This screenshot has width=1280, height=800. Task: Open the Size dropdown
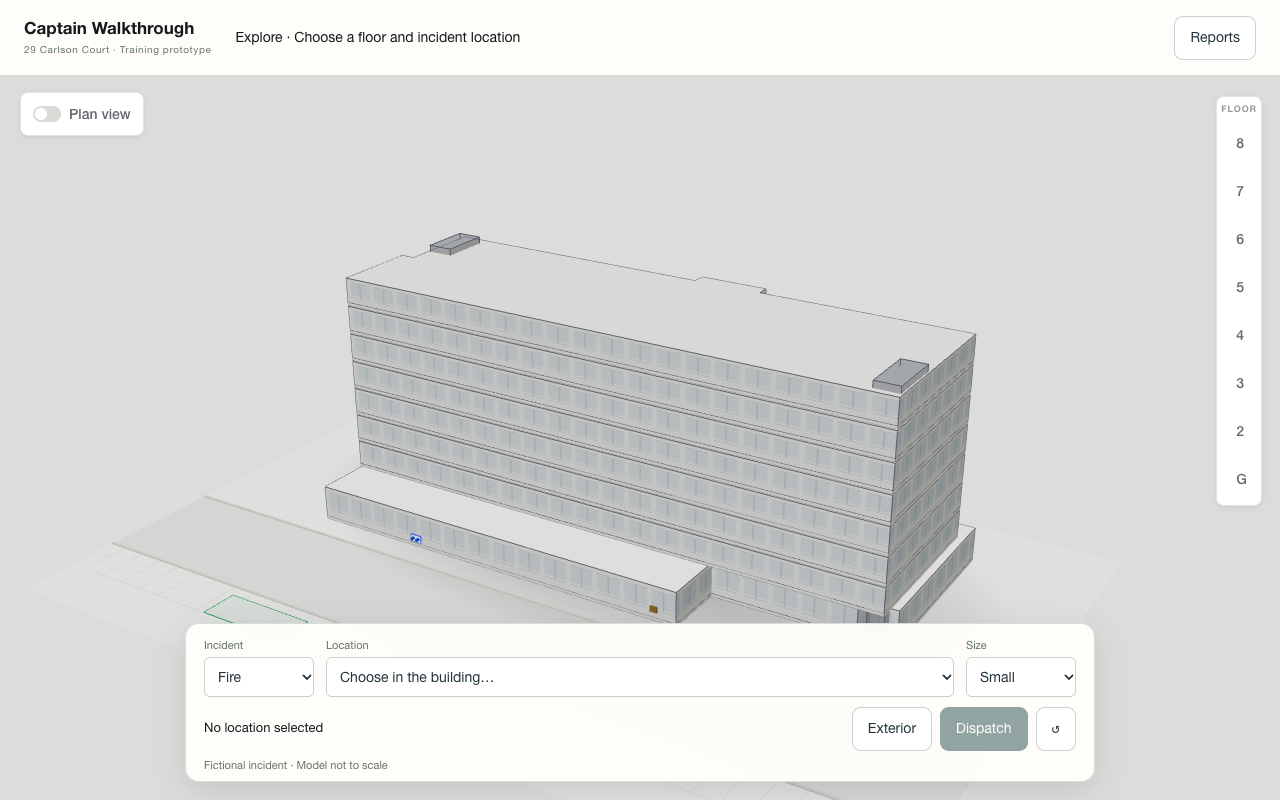[1021, 677]
